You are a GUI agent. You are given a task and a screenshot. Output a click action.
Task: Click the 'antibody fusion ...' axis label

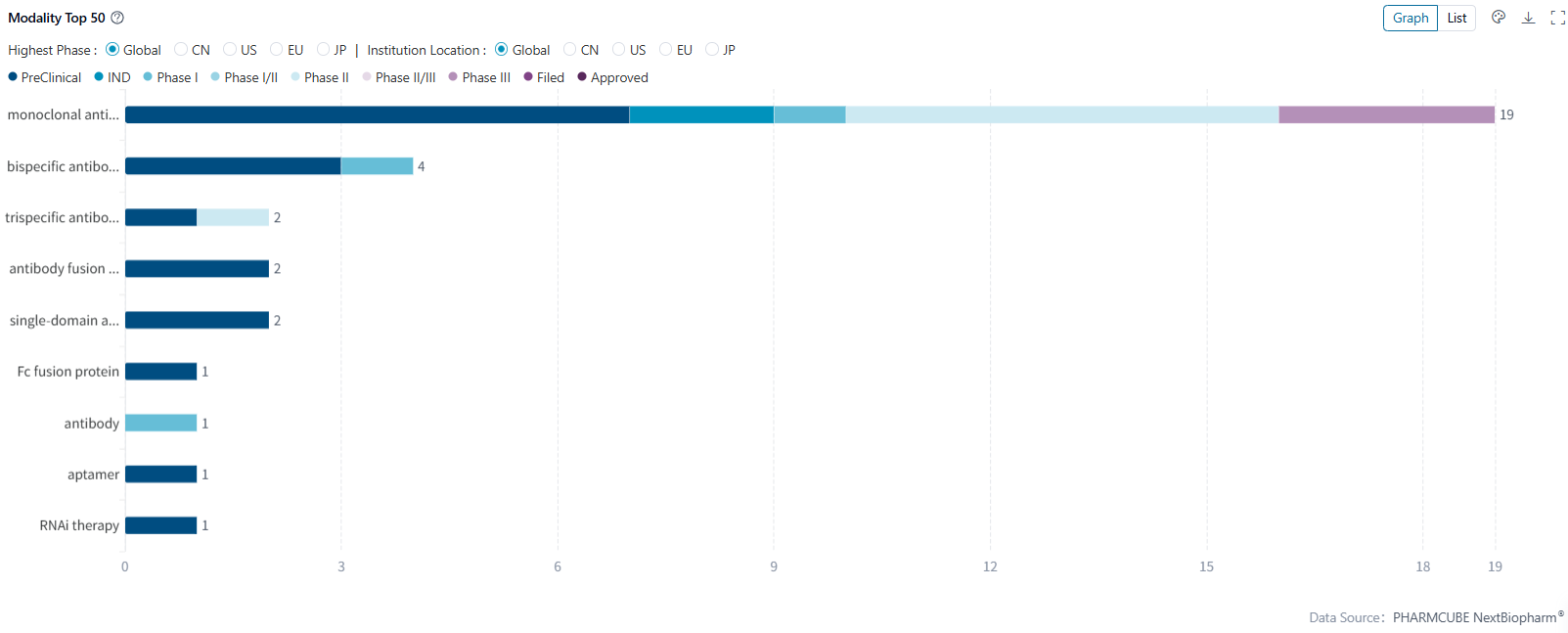click(65, 268)
